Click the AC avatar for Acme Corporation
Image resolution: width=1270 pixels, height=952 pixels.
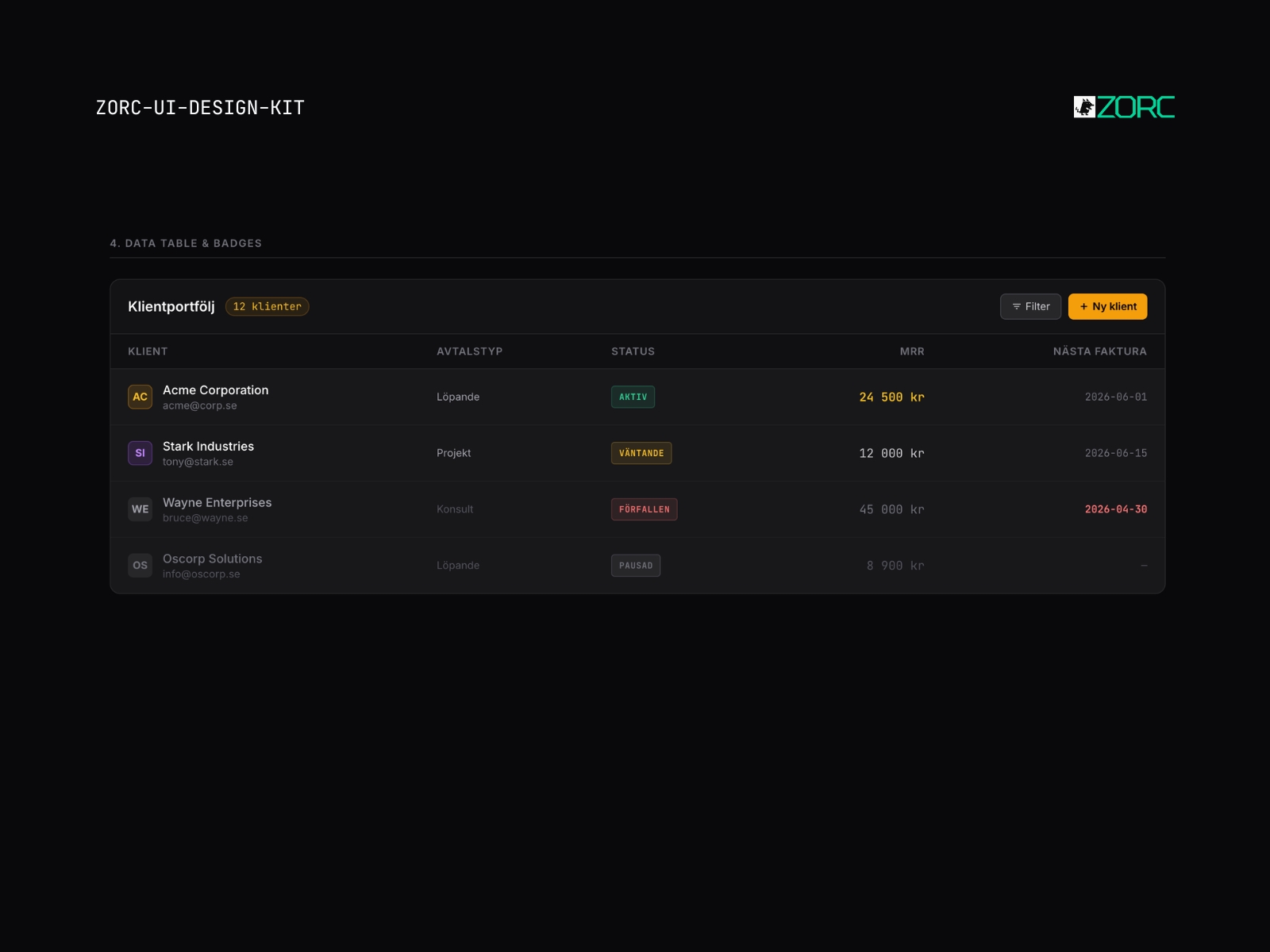point(140,397)
